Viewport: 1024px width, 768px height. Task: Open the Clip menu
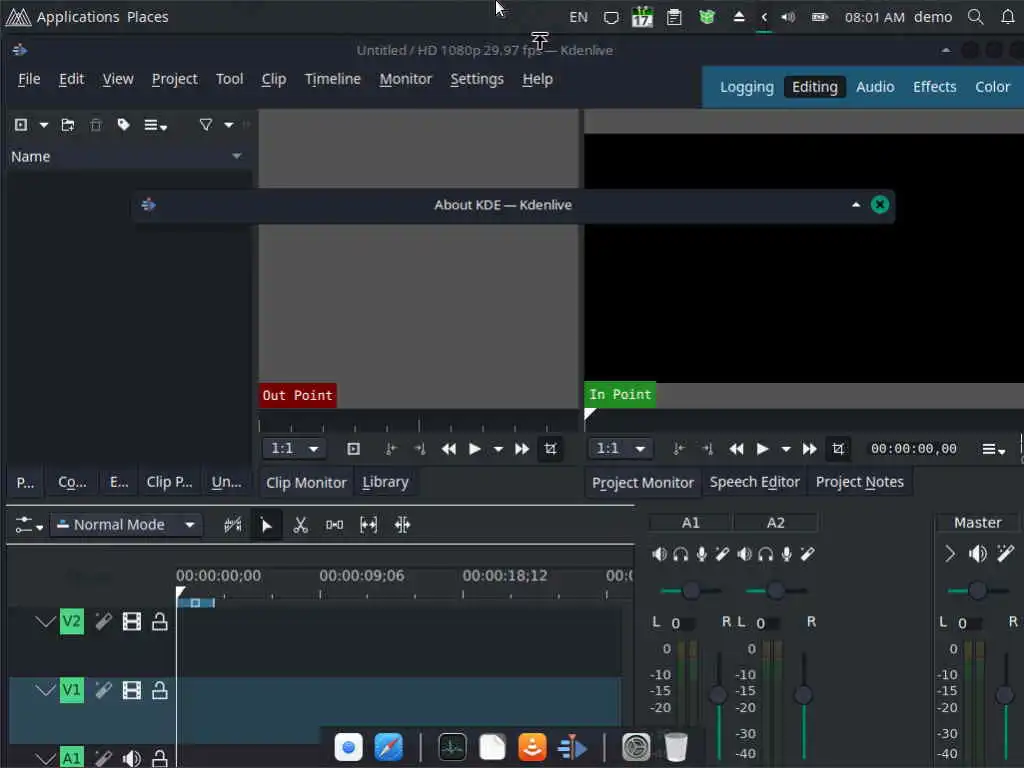point(274,79)
